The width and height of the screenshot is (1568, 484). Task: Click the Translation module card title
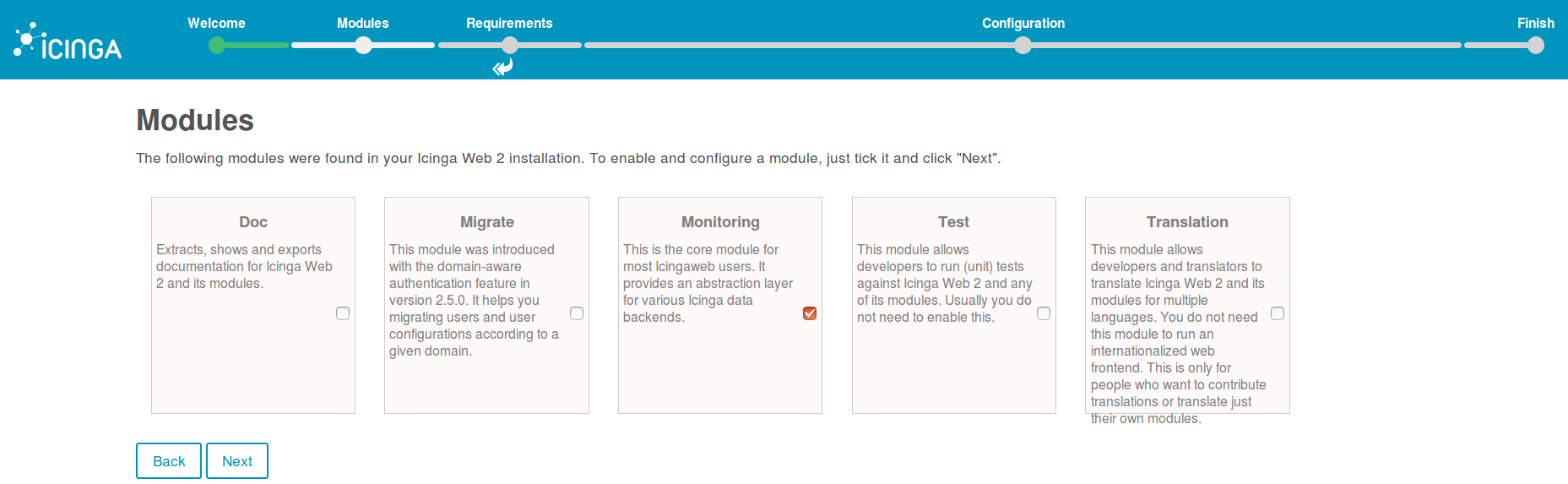[1187, 222]
